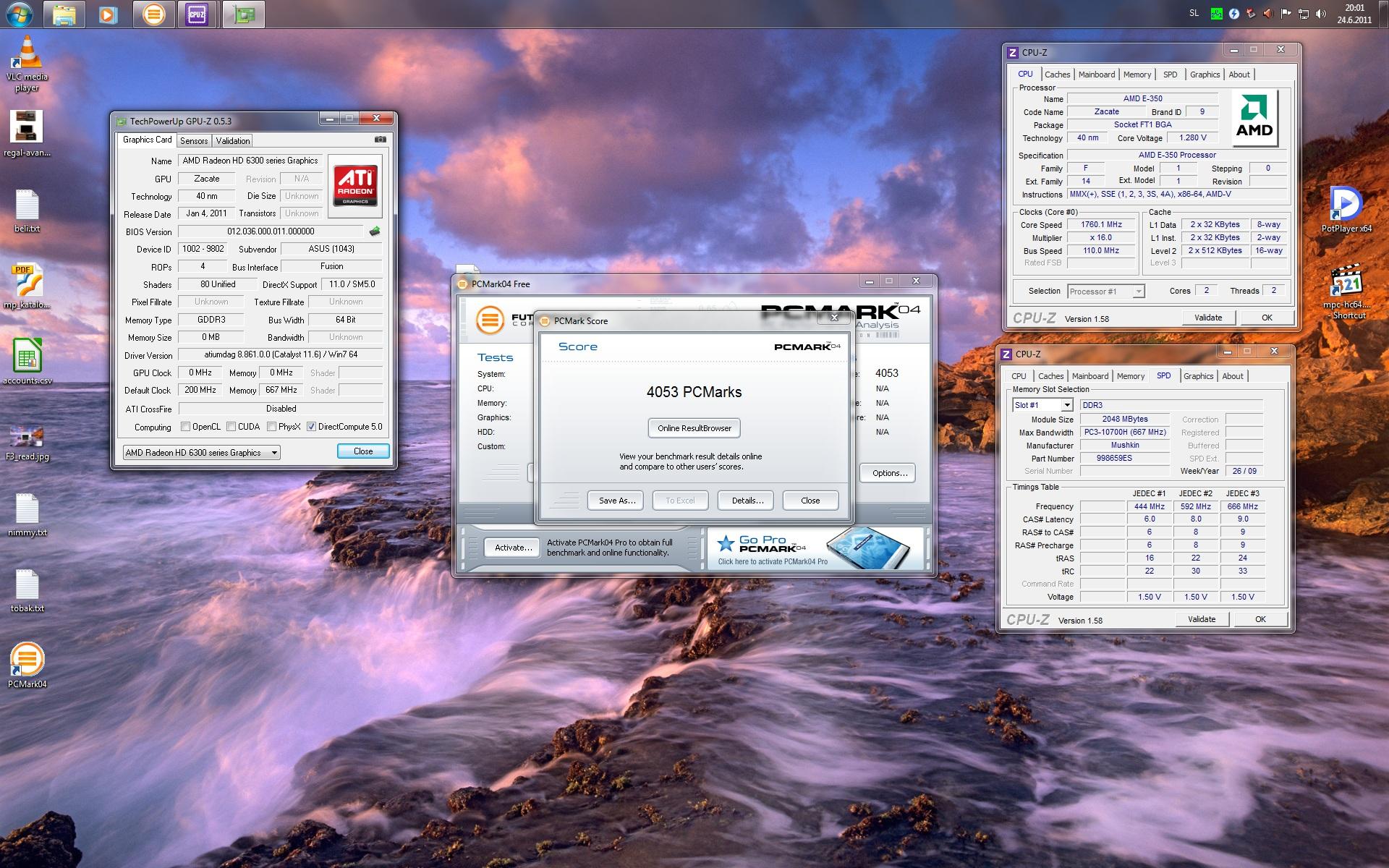Open Mainboard tab in upper CPU-Z window

pyautogui.click(x=1097, y=75)
